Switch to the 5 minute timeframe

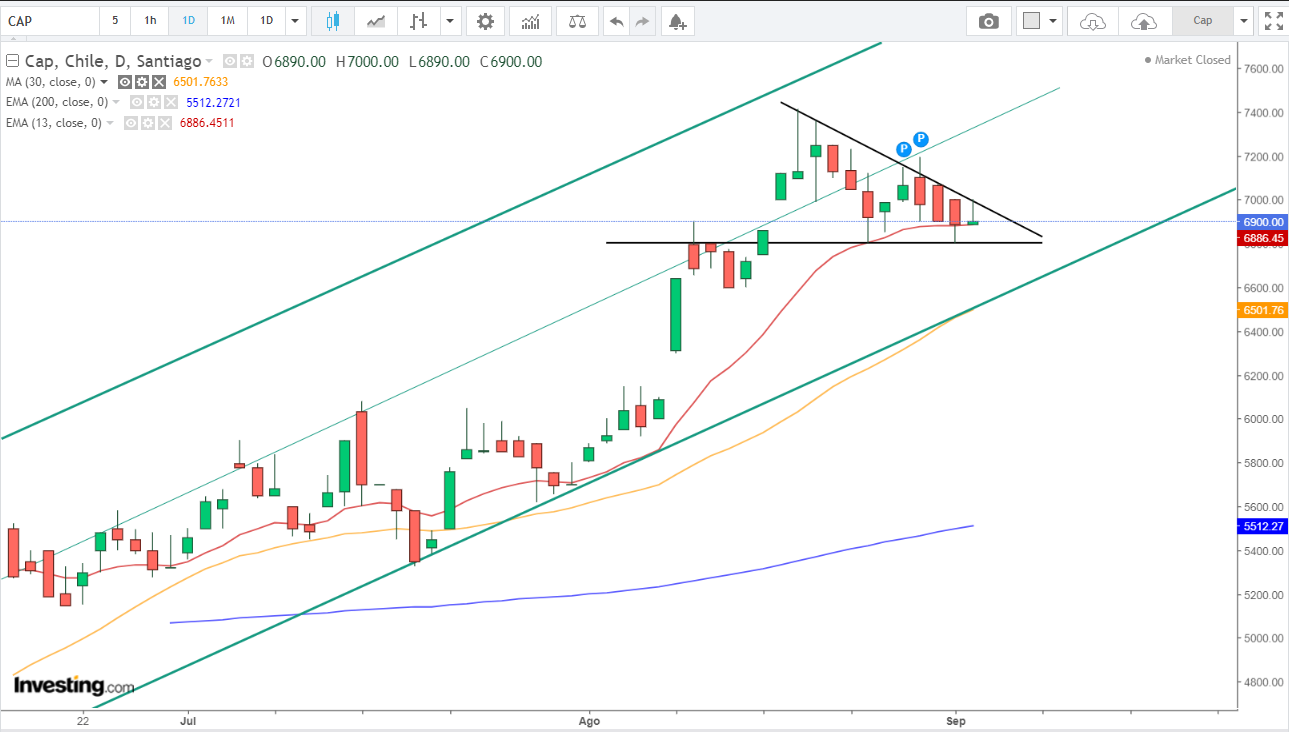[x=115, y=20]
